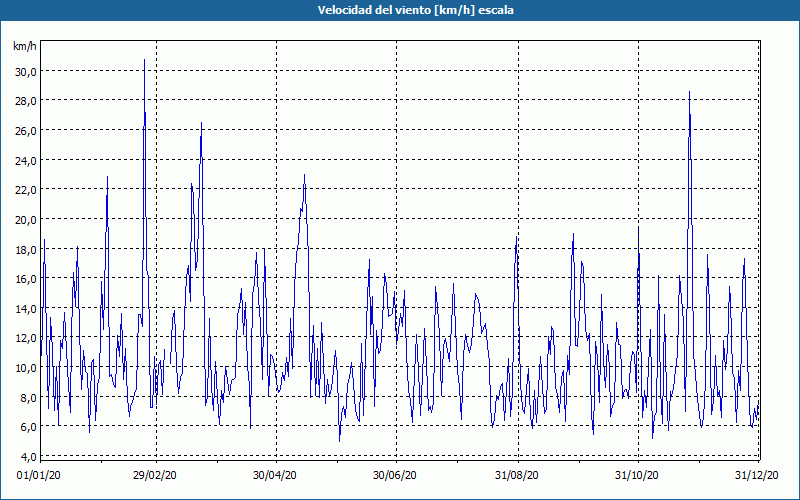Click the 'km/h' axis unit label

[25, 46]
